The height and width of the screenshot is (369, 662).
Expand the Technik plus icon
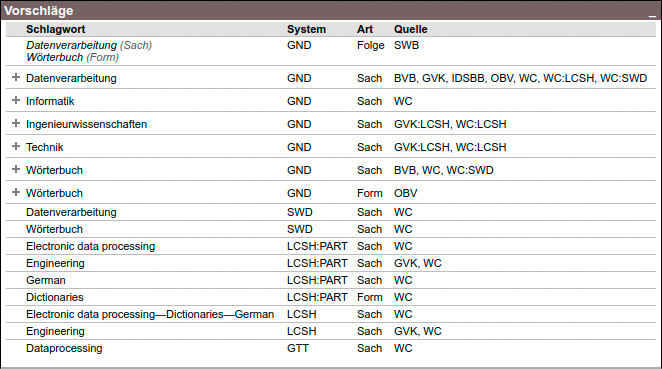tap(16, 146)
